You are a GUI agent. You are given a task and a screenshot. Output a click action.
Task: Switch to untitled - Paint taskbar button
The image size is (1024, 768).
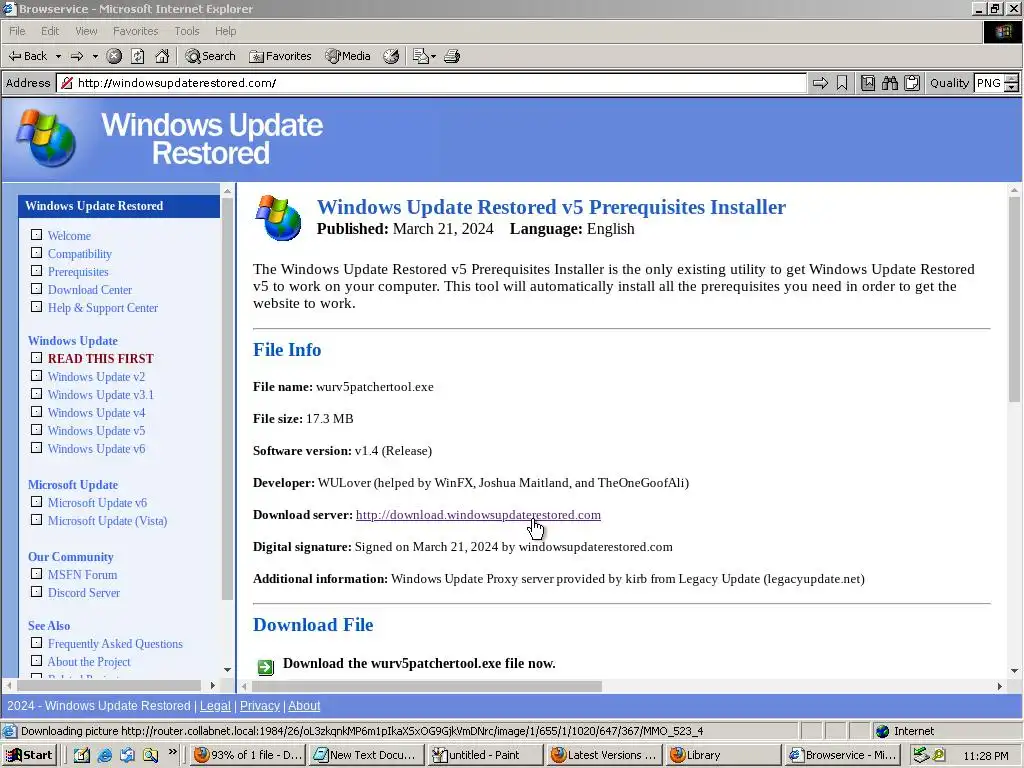[485, 755]
